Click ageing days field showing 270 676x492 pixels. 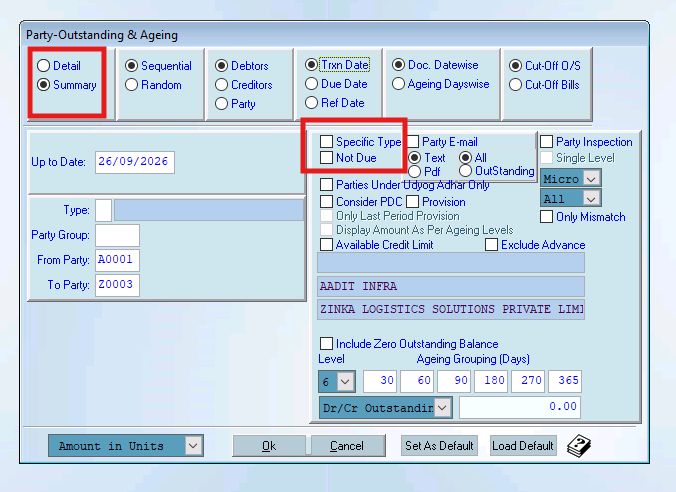point(528,381)
